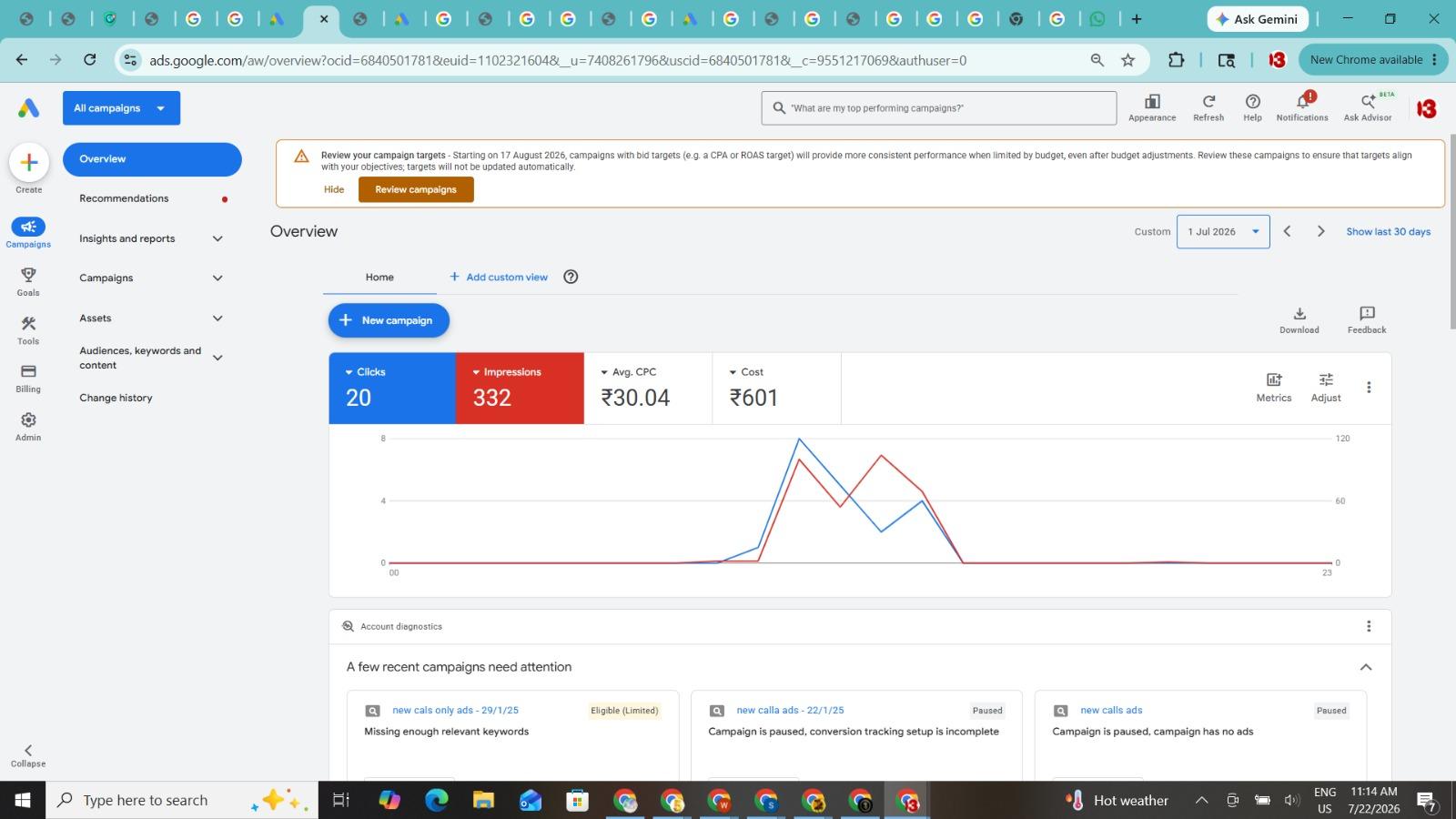Open the 1 Jul 2026 date dropdown
The height and width of the screenshot is (819, 1456).
tap(1223, 232)
